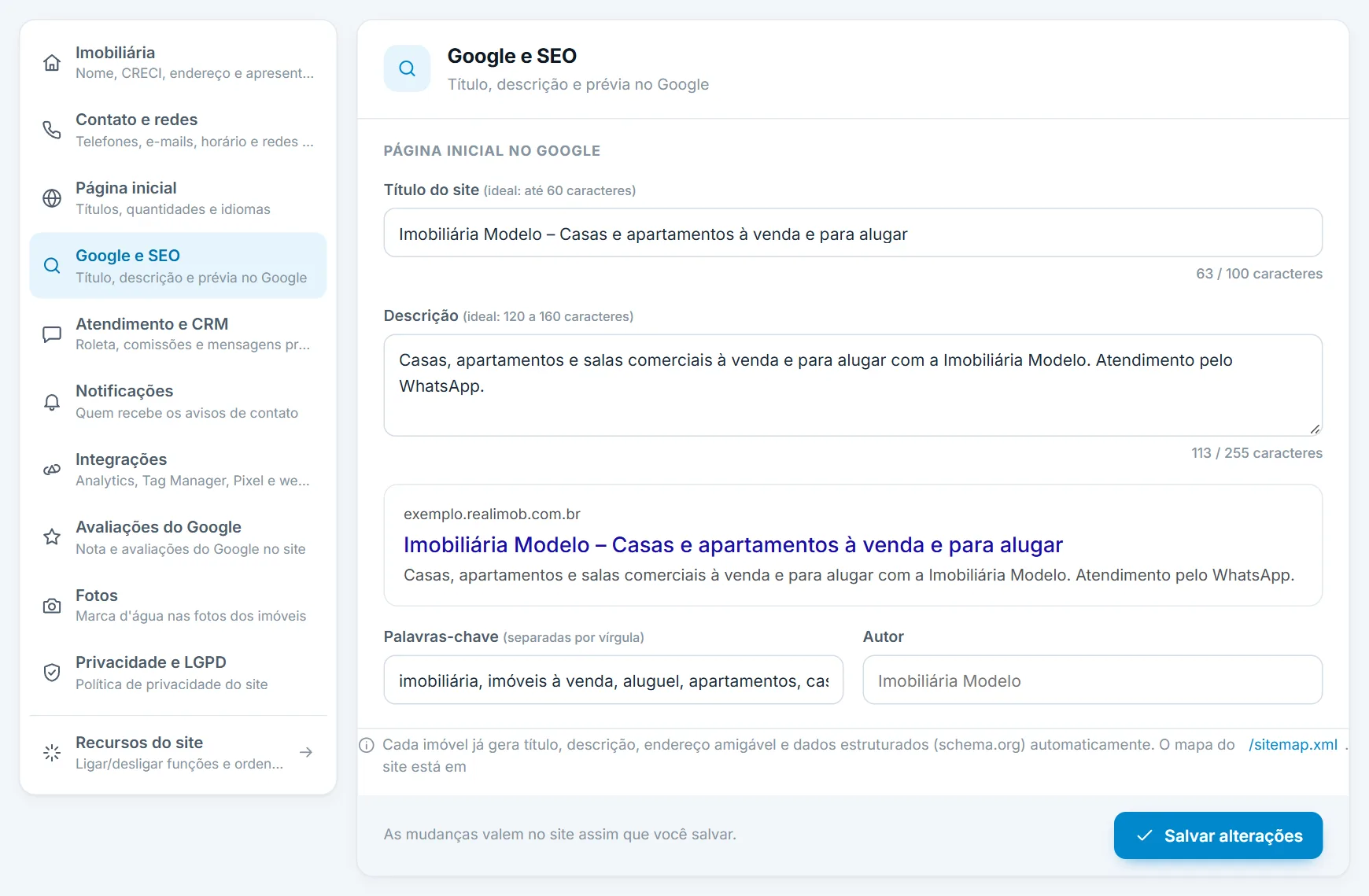Click the star icon for Avaliações do Google
Viewport: 1369px width, 896px height.
click(52, 537)
